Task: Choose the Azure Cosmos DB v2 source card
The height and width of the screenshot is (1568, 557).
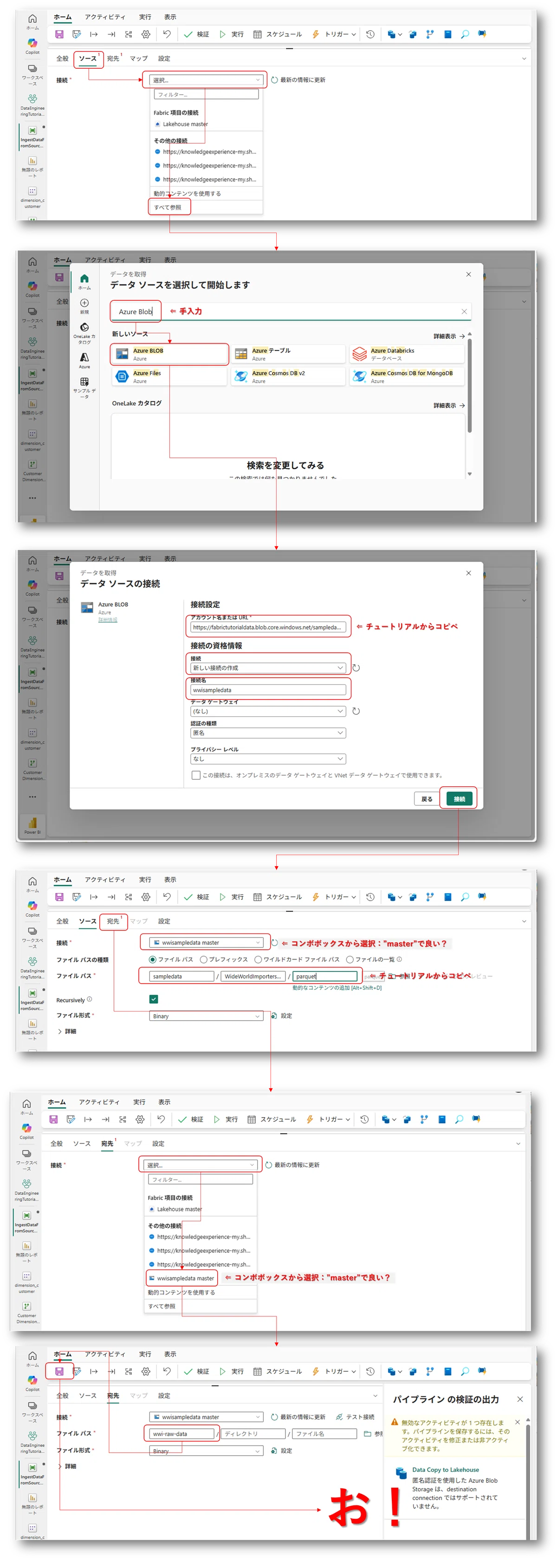Action: point(288,377)
